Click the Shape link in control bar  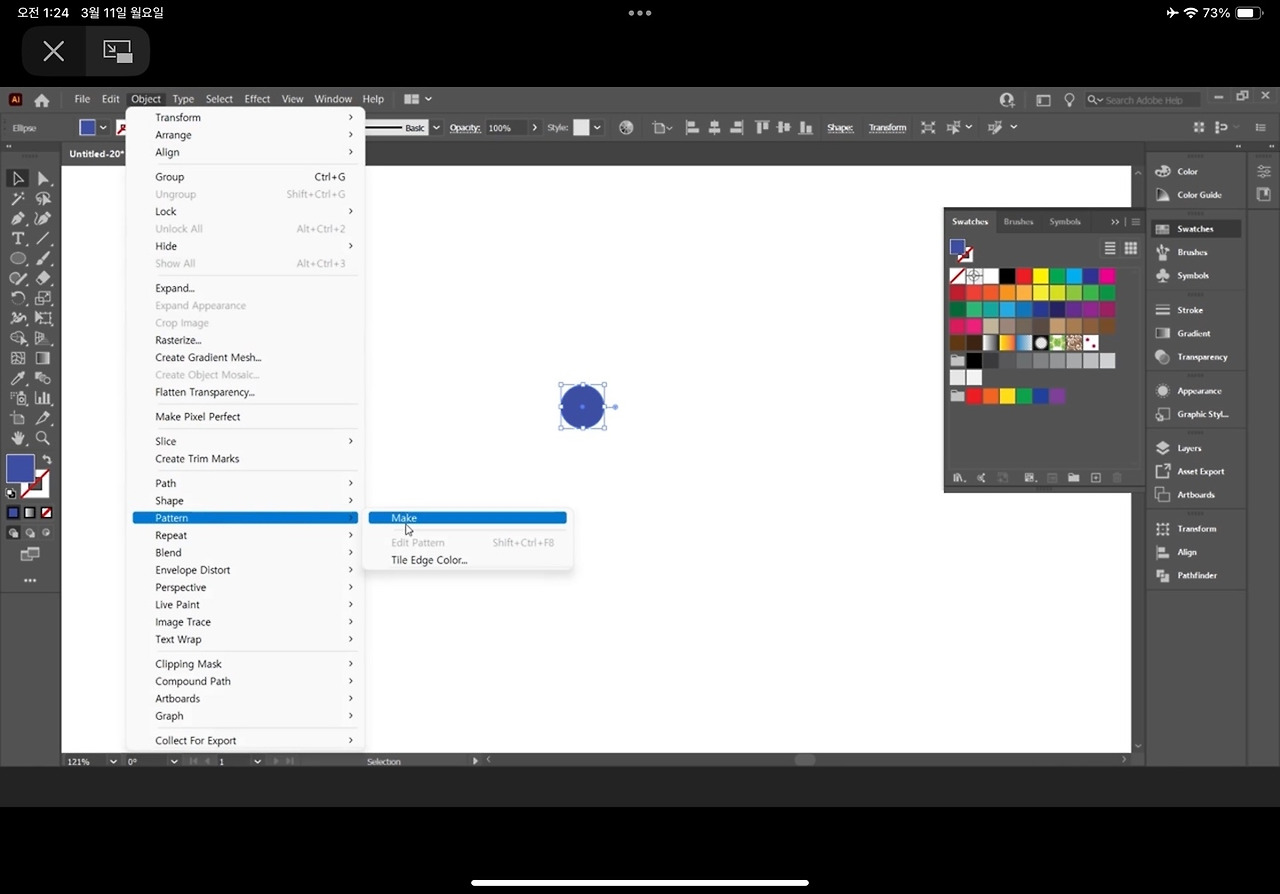(840, 128)
